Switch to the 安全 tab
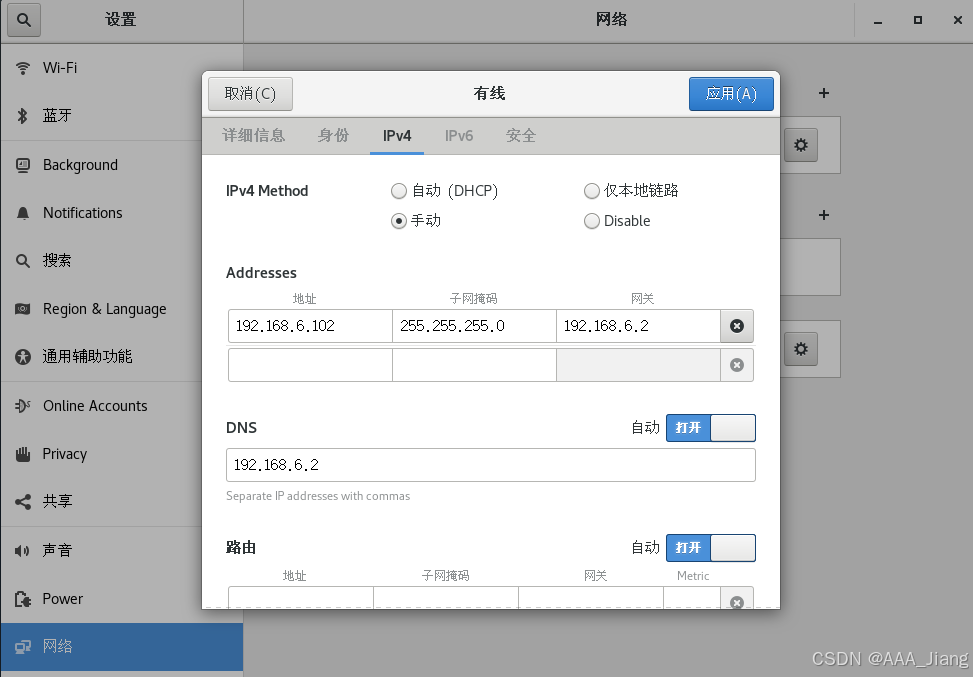The image size is (973, 677). pyautogui.click(x=521, y=136)
